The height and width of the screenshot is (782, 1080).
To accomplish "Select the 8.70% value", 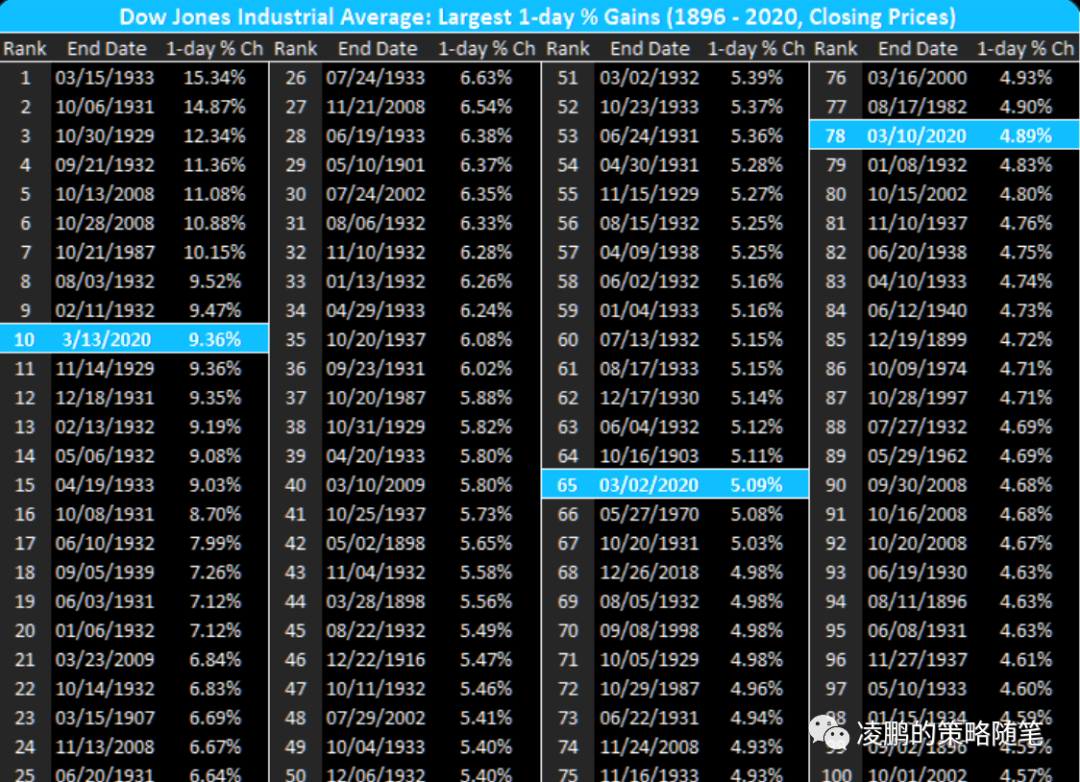I will 216,514.
